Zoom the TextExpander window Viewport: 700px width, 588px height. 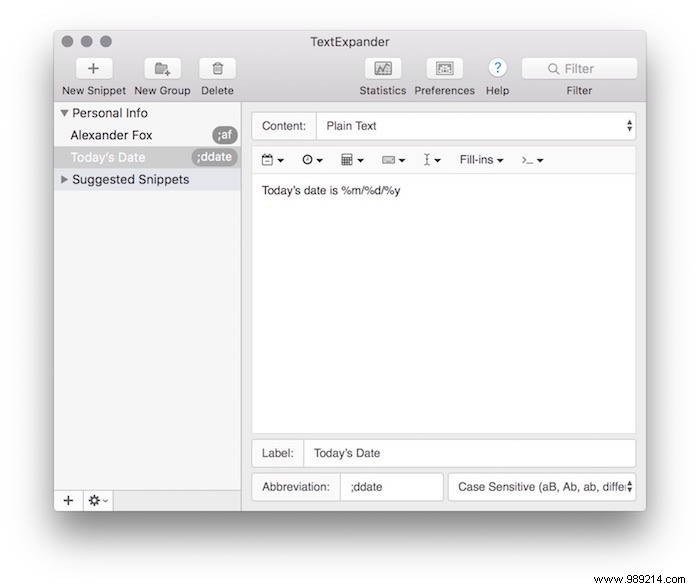point(106,42)
